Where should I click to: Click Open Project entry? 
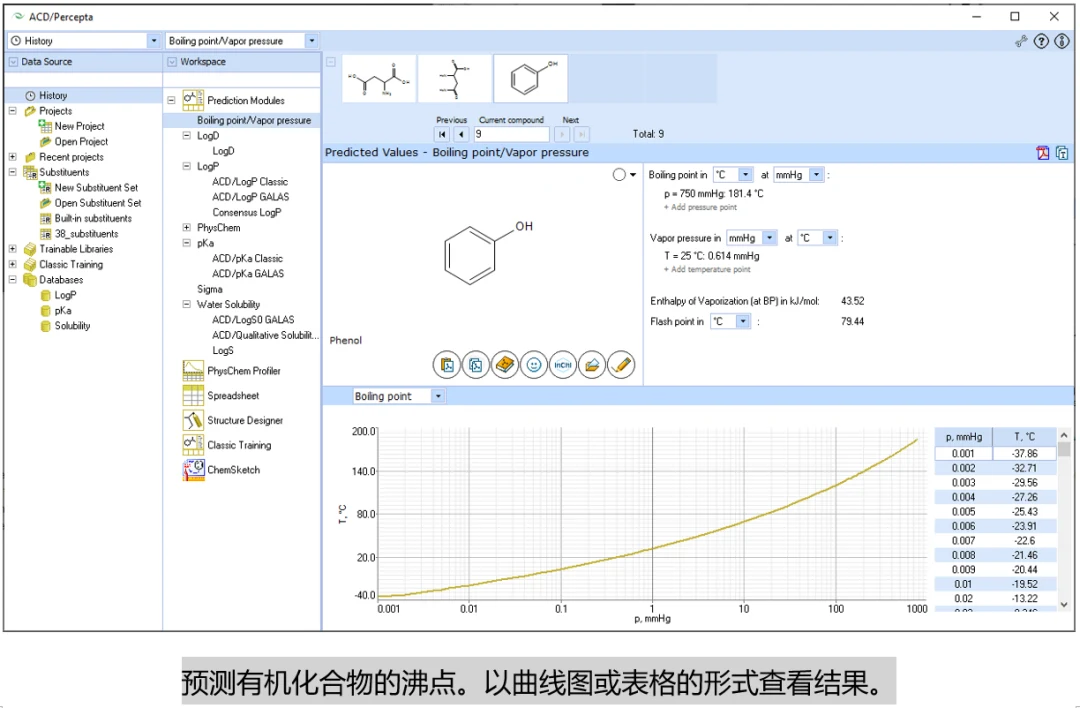point(81,142)
